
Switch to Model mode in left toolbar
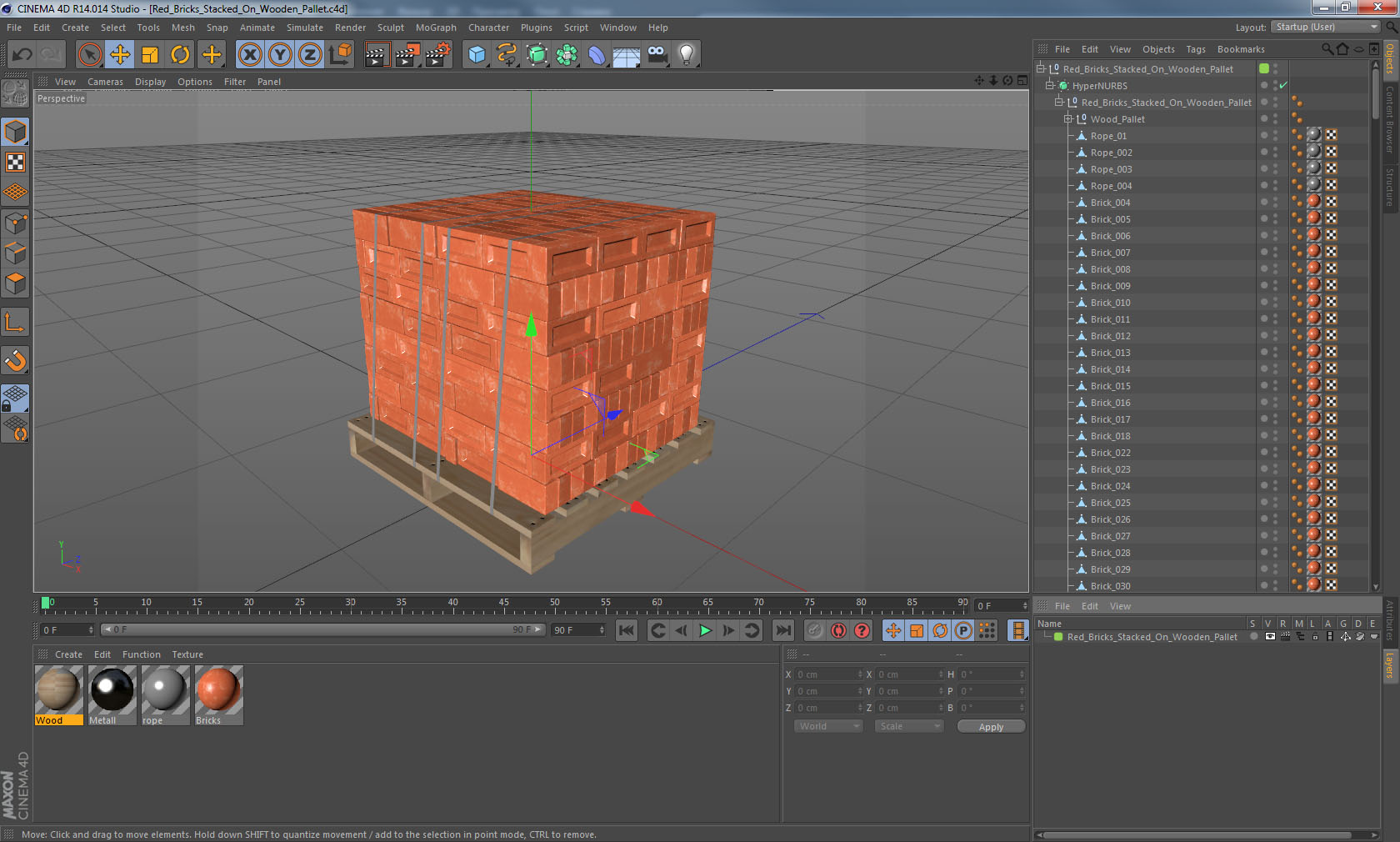(16, 132)
